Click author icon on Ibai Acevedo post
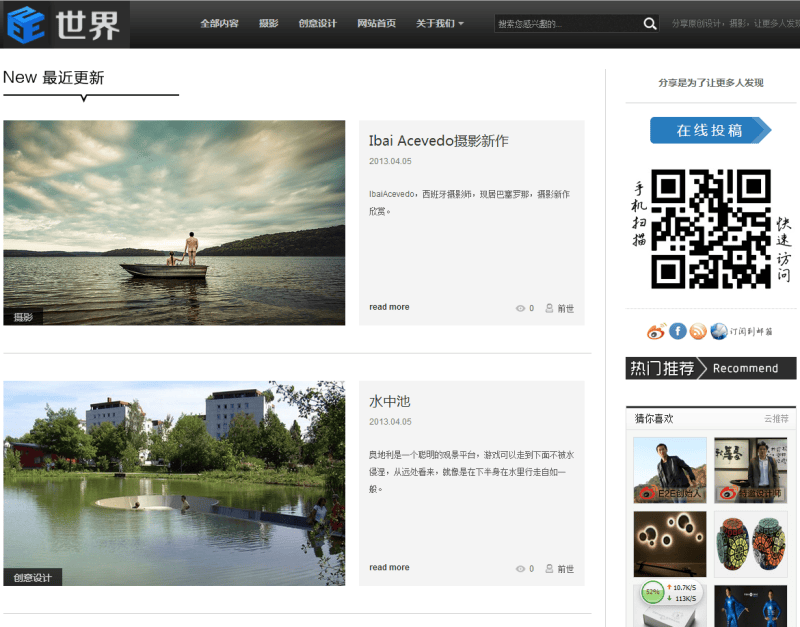The height and width of the screenshot is (627, 800). pos(549,308)
